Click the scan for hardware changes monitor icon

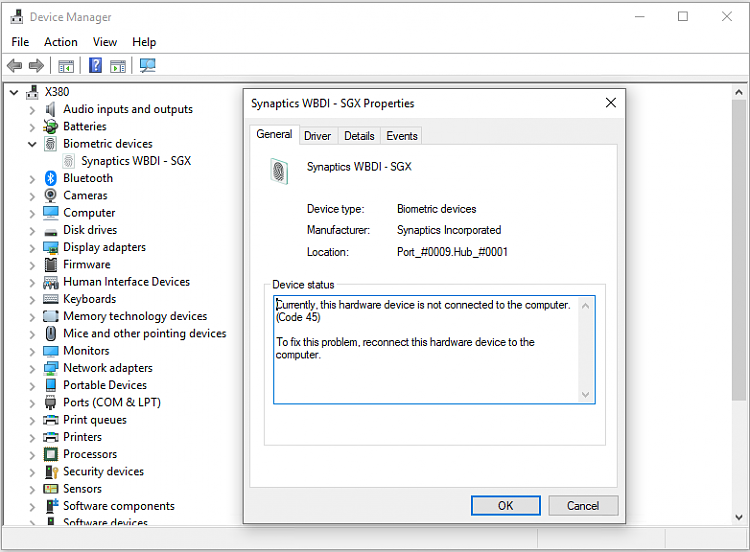[x=147, y=65]
